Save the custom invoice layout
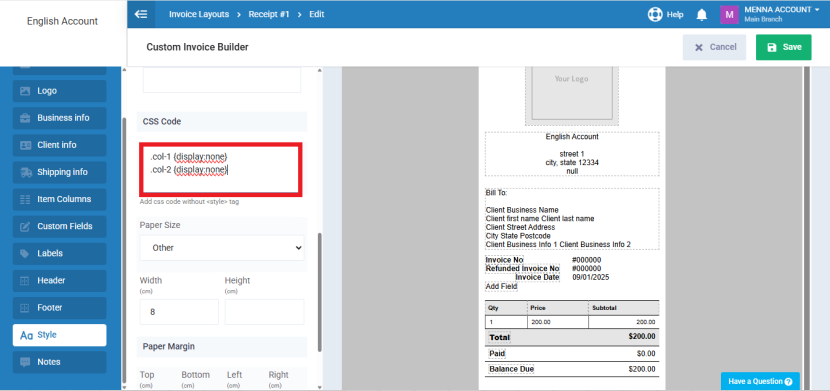 [783, 47]
